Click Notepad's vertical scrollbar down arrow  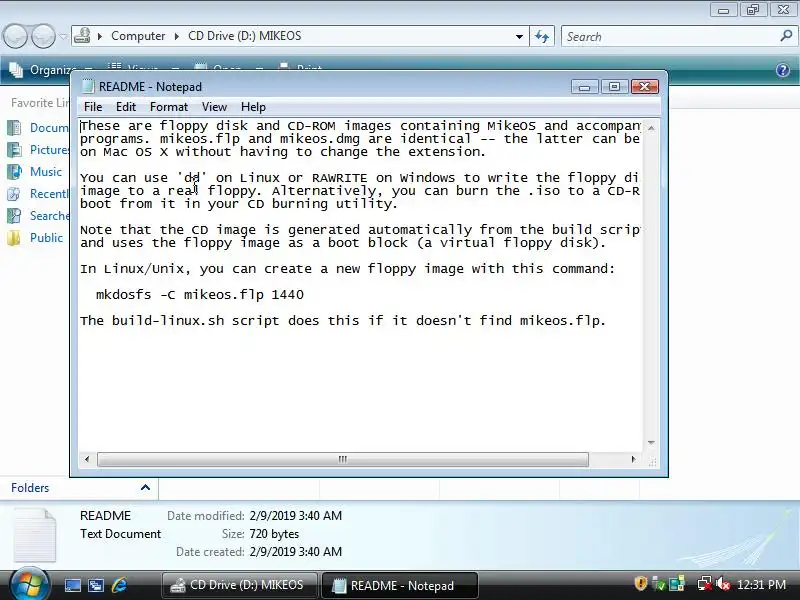coord(651,442)
